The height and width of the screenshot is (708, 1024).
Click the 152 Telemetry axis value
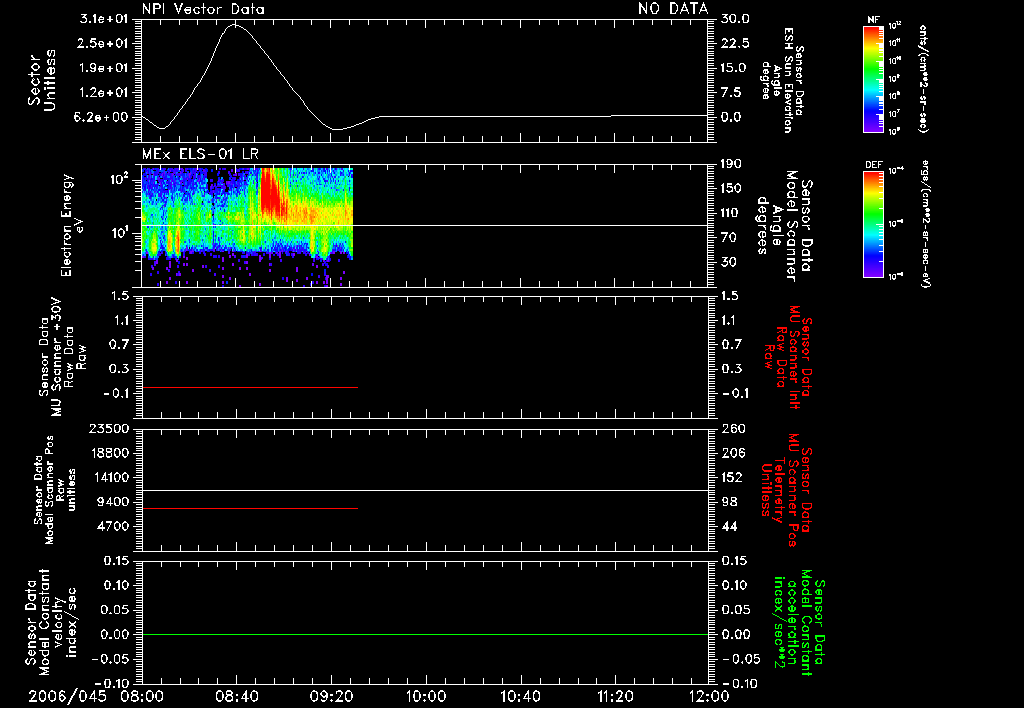coord(732,477)
